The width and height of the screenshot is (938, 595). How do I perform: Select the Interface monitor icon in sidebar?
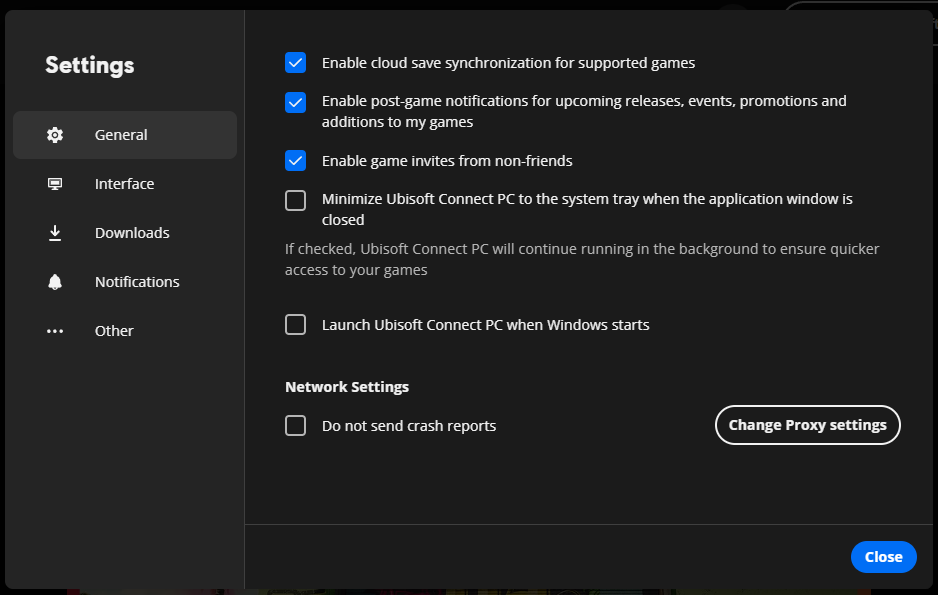(x=55, y=183)
